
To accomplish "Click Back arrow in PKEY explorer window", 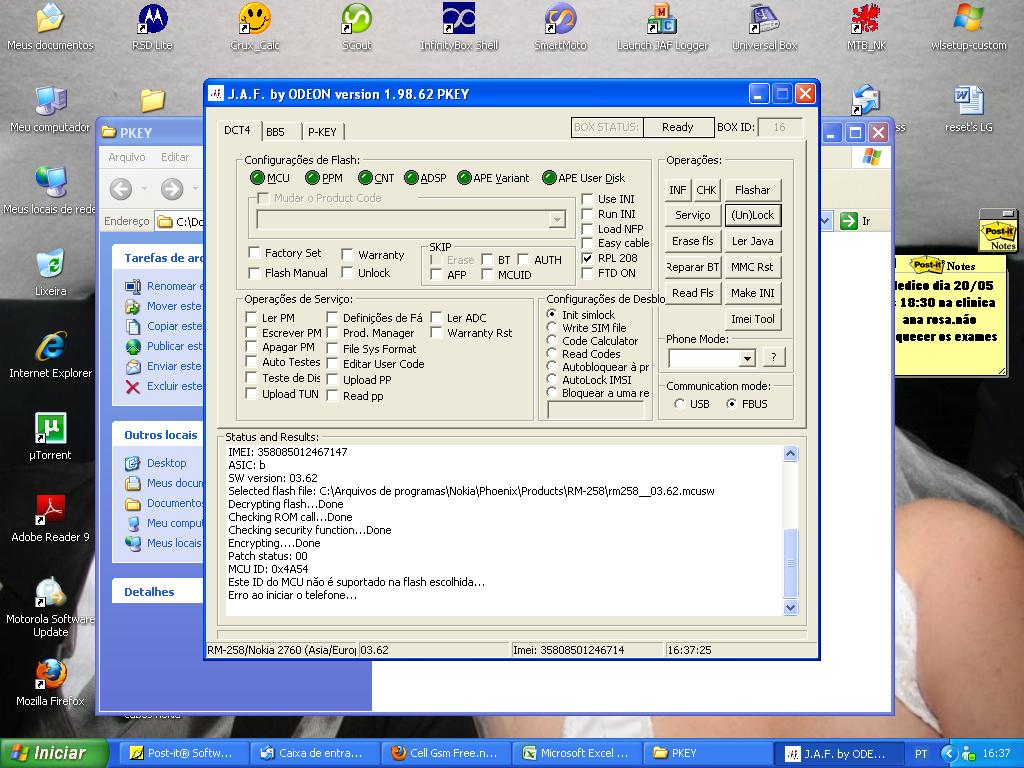I will (121, 189).
